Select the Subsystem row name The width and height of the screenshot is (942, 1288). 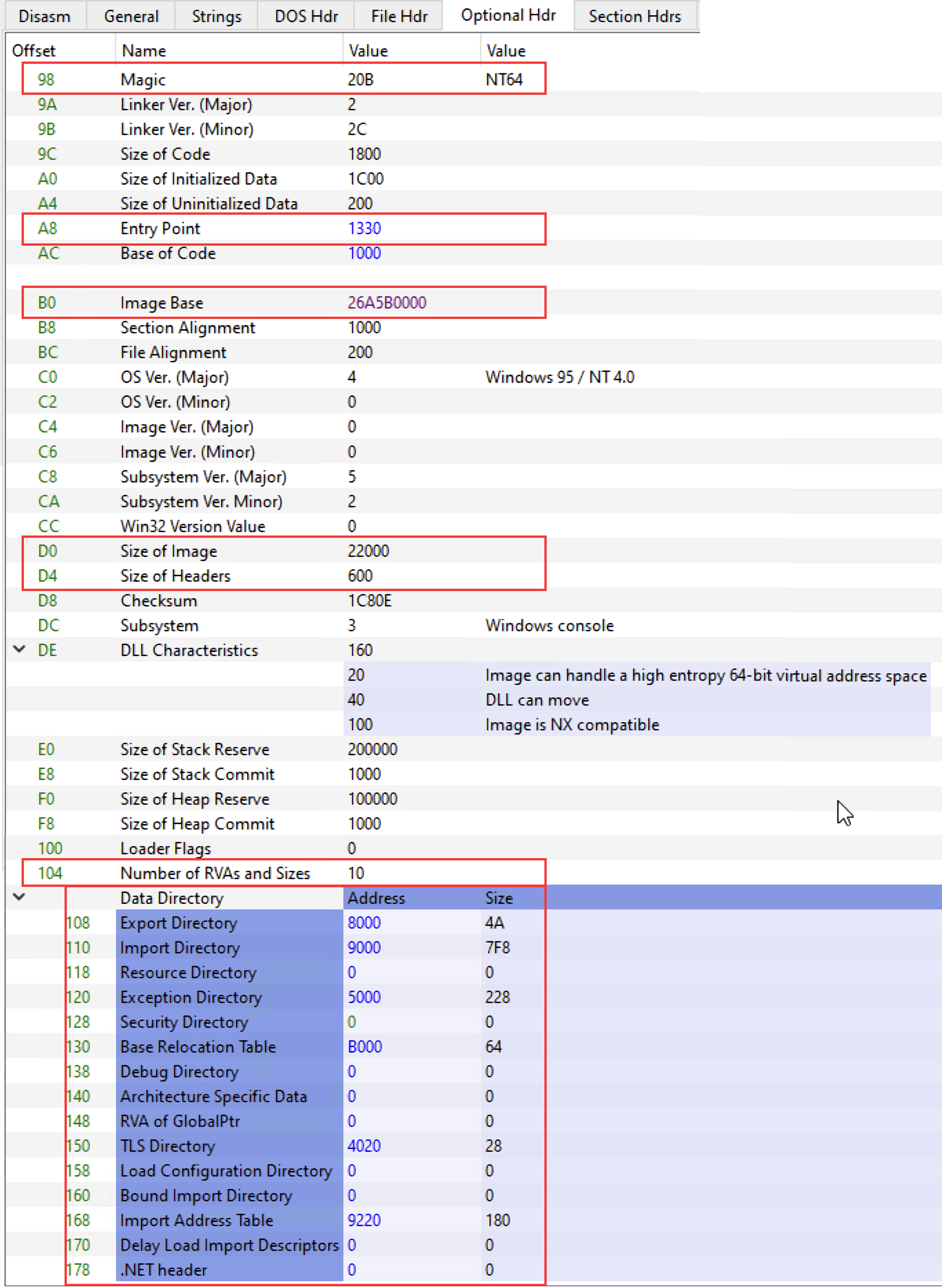(159, 625)
